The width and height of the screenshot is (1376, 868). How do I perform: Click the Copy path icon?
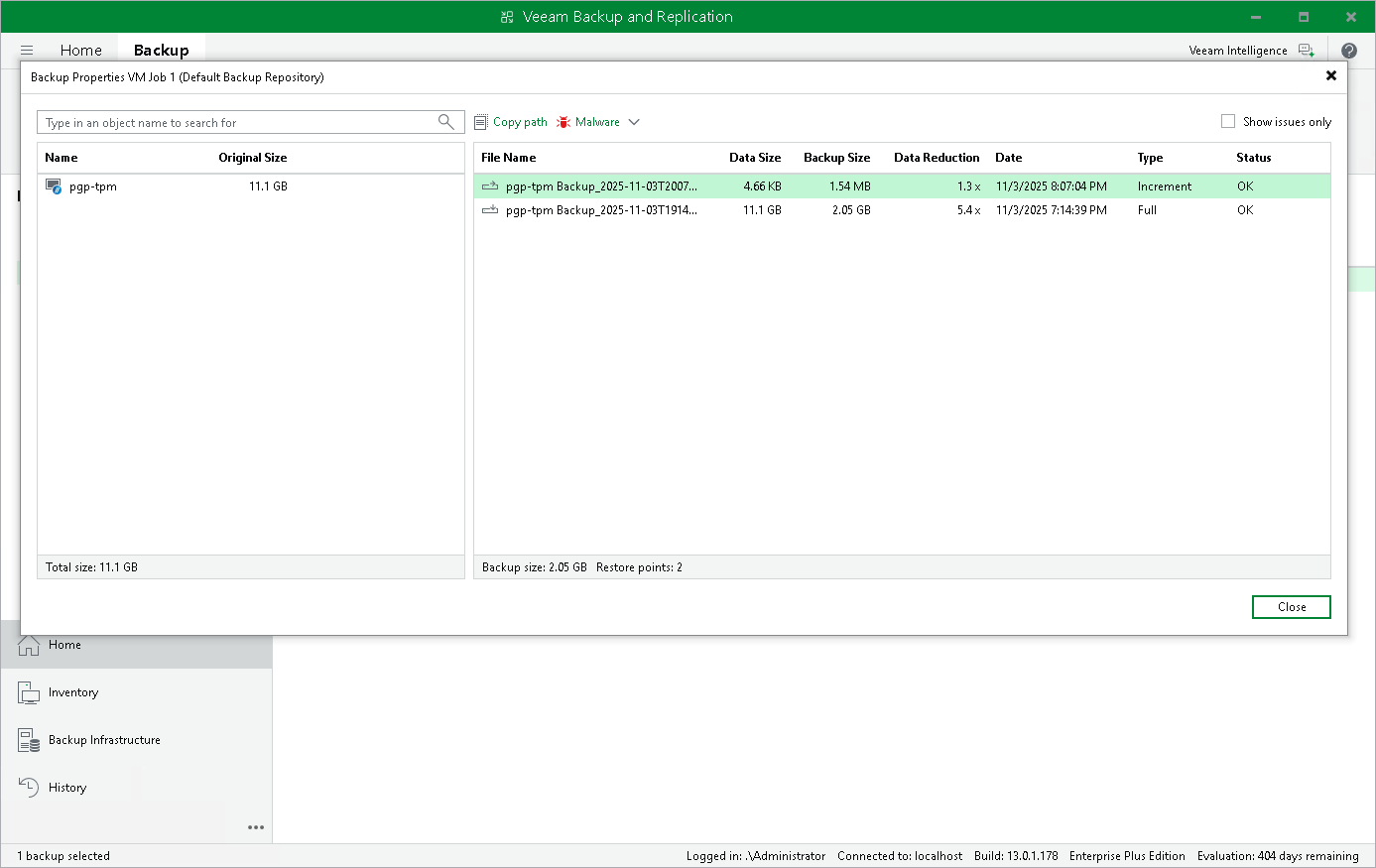(481, 122)
